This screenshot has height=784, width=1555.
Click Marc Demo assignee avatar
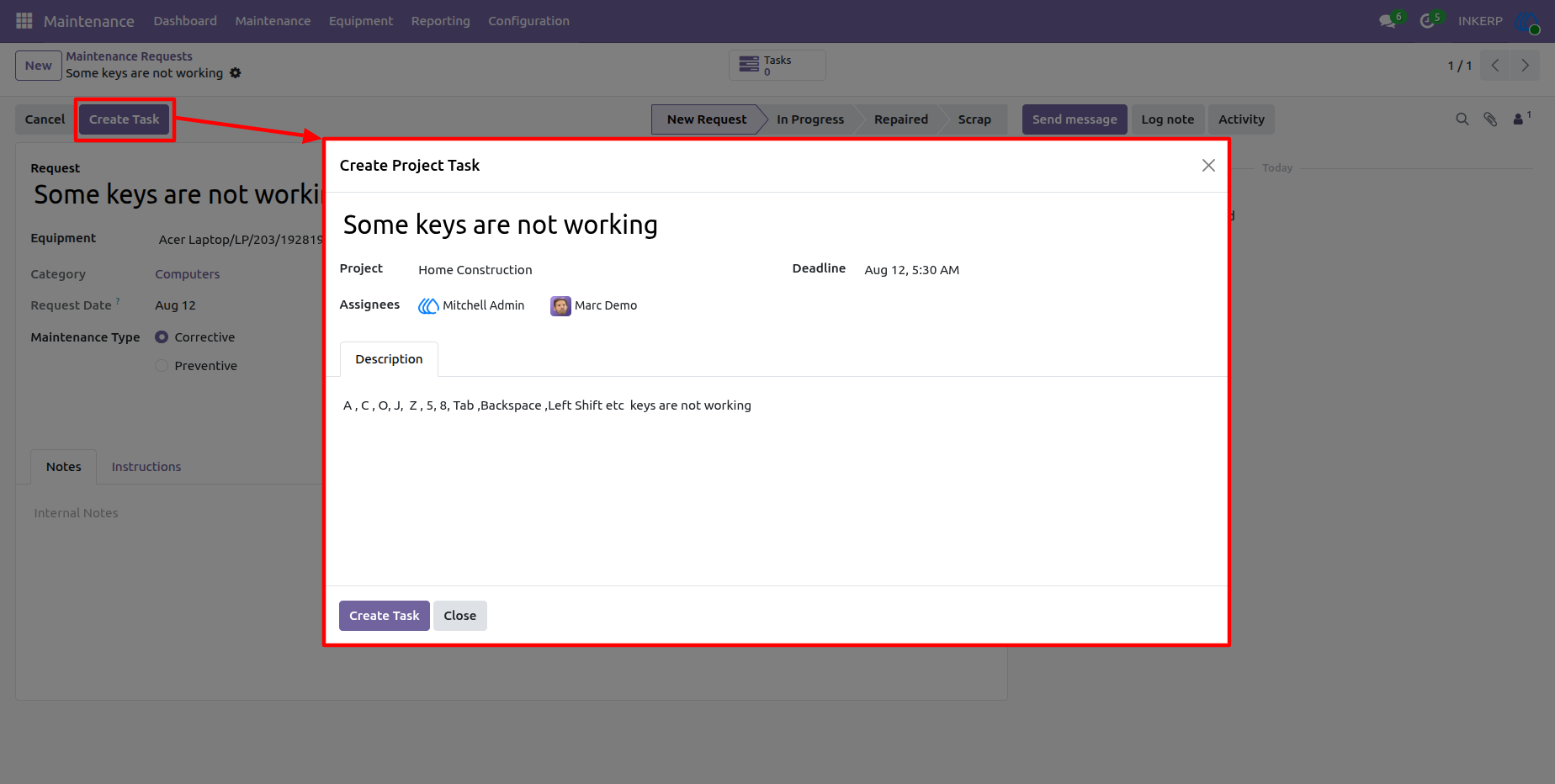pyautogui.click(x=560, y=306)
